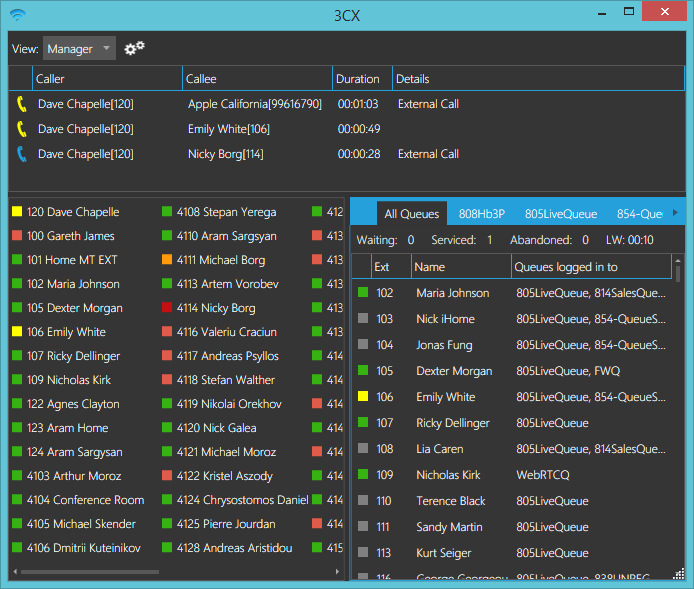Open the 805LiveQueue tab
This screenshot has height=589, width=694.
(x=561, y=214)
